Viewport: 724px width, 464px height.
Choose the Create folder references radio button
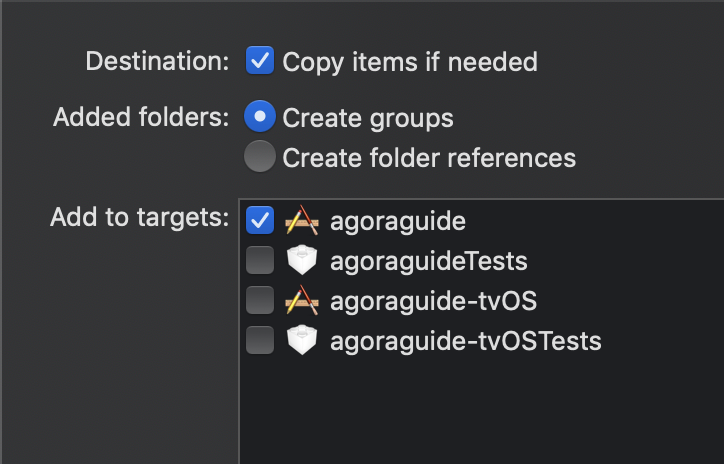260,157
